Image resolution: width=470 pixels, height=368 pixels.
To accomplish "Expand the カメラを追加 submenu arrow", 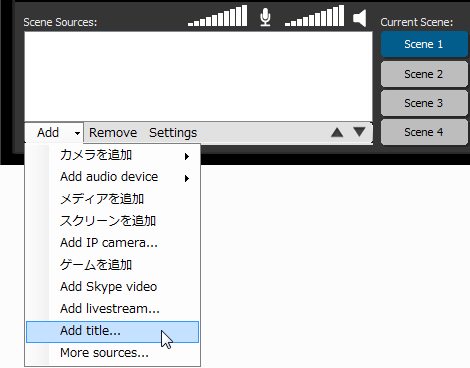I will point(187,156).
